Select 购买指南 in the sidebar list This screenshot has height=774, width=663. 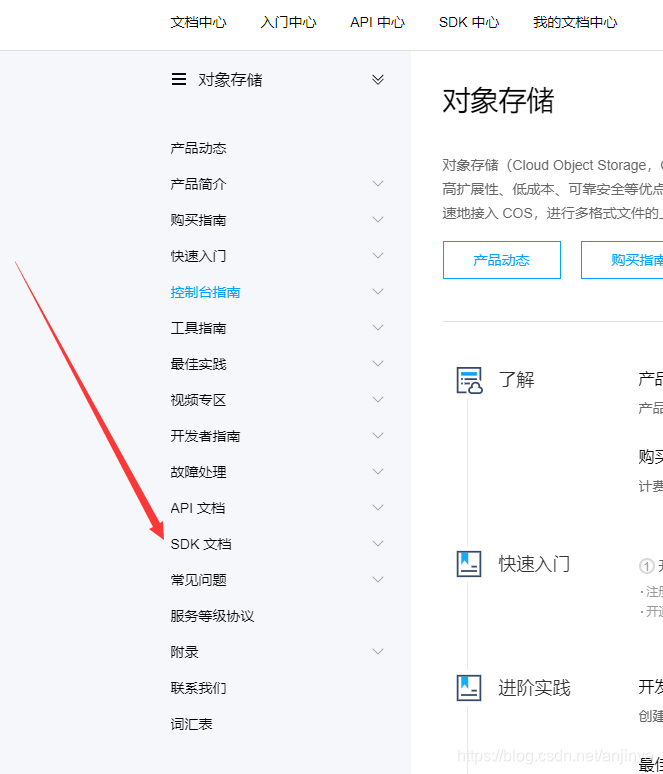pyautogui.click(x=198, y=220)
